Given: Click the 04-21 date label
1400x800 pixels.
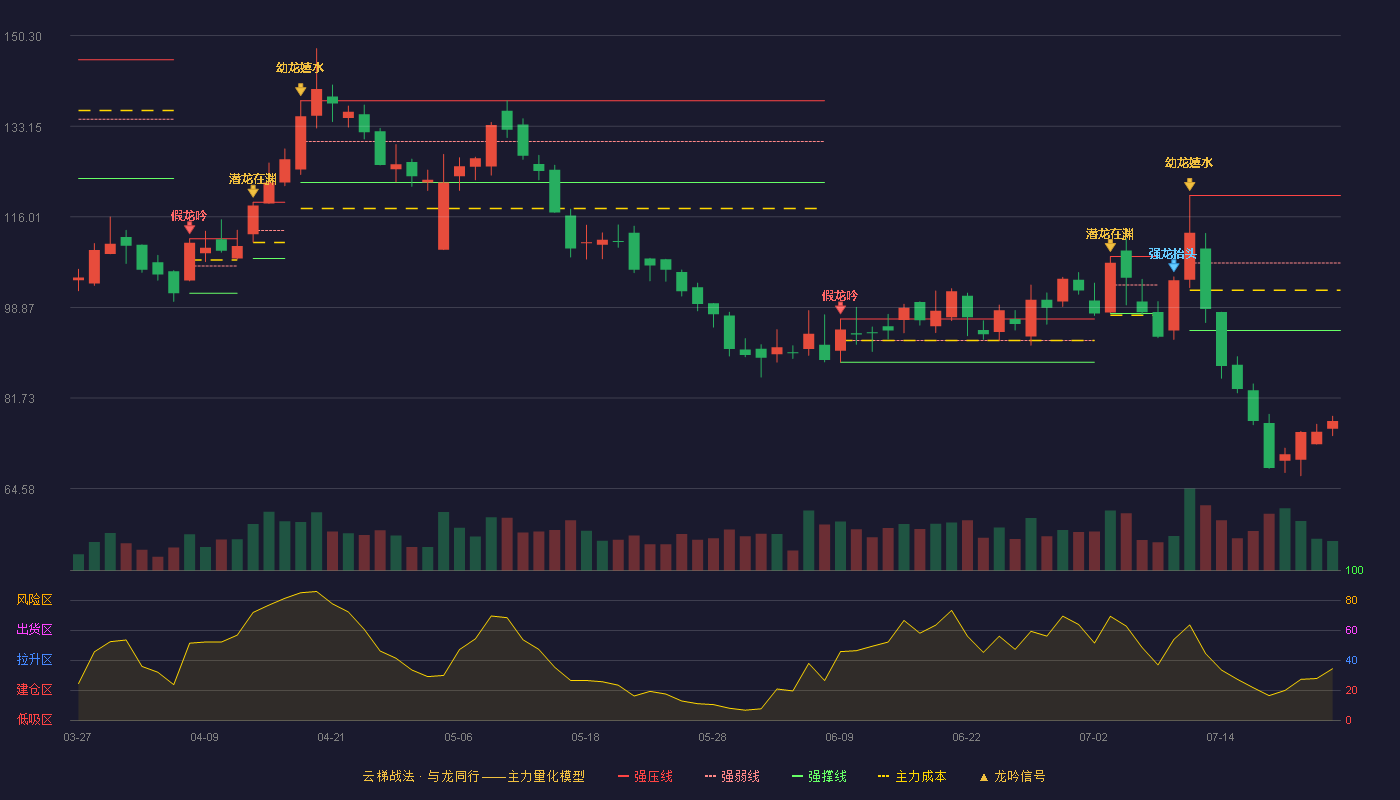Looking at the screenshot, I should pyautogui.click(x=331, y=737).
